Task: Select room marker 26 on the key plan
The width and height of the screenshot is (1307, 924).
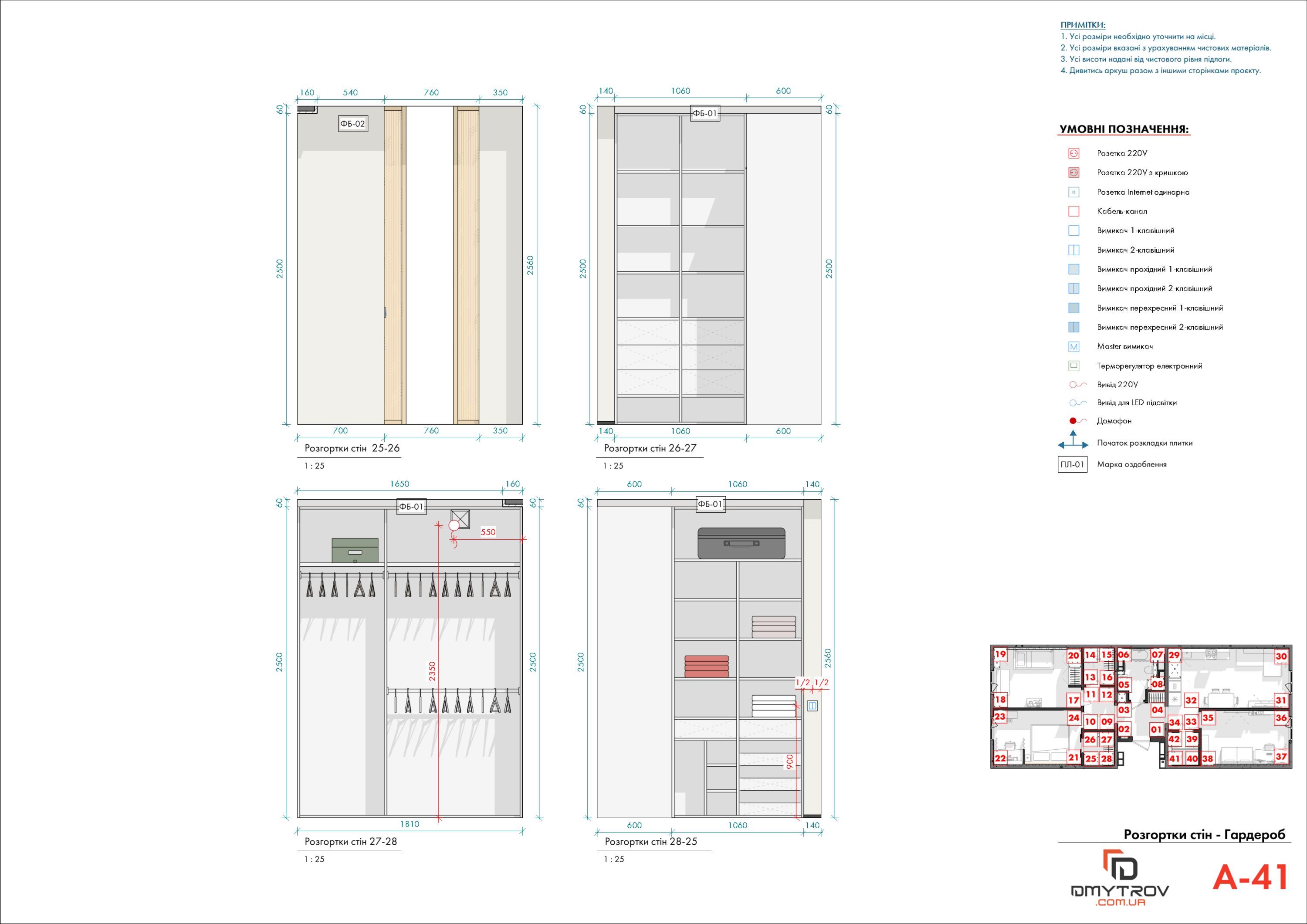Action: coord(1090,740)
